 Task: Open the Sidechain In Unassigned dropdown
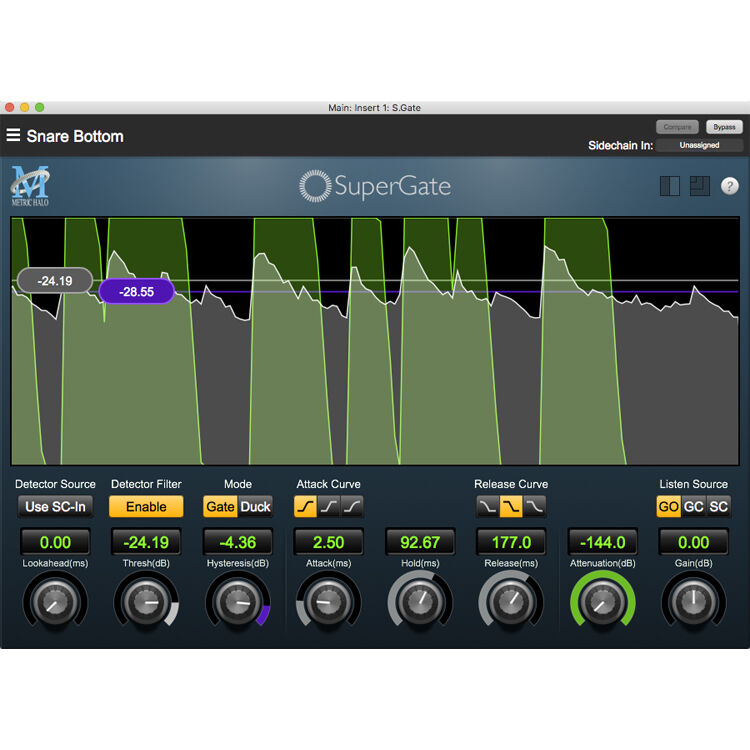[699, 145]
